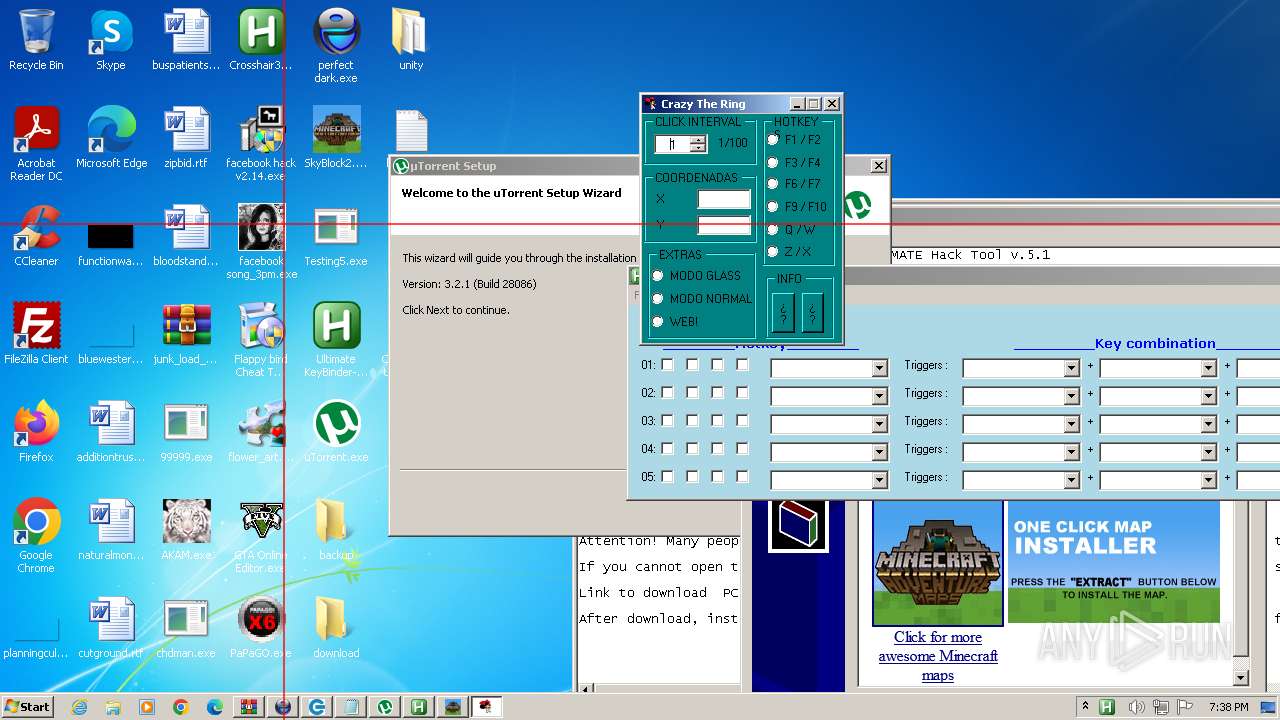
Task: Open the download folder
Action: [x=336, y=629]
